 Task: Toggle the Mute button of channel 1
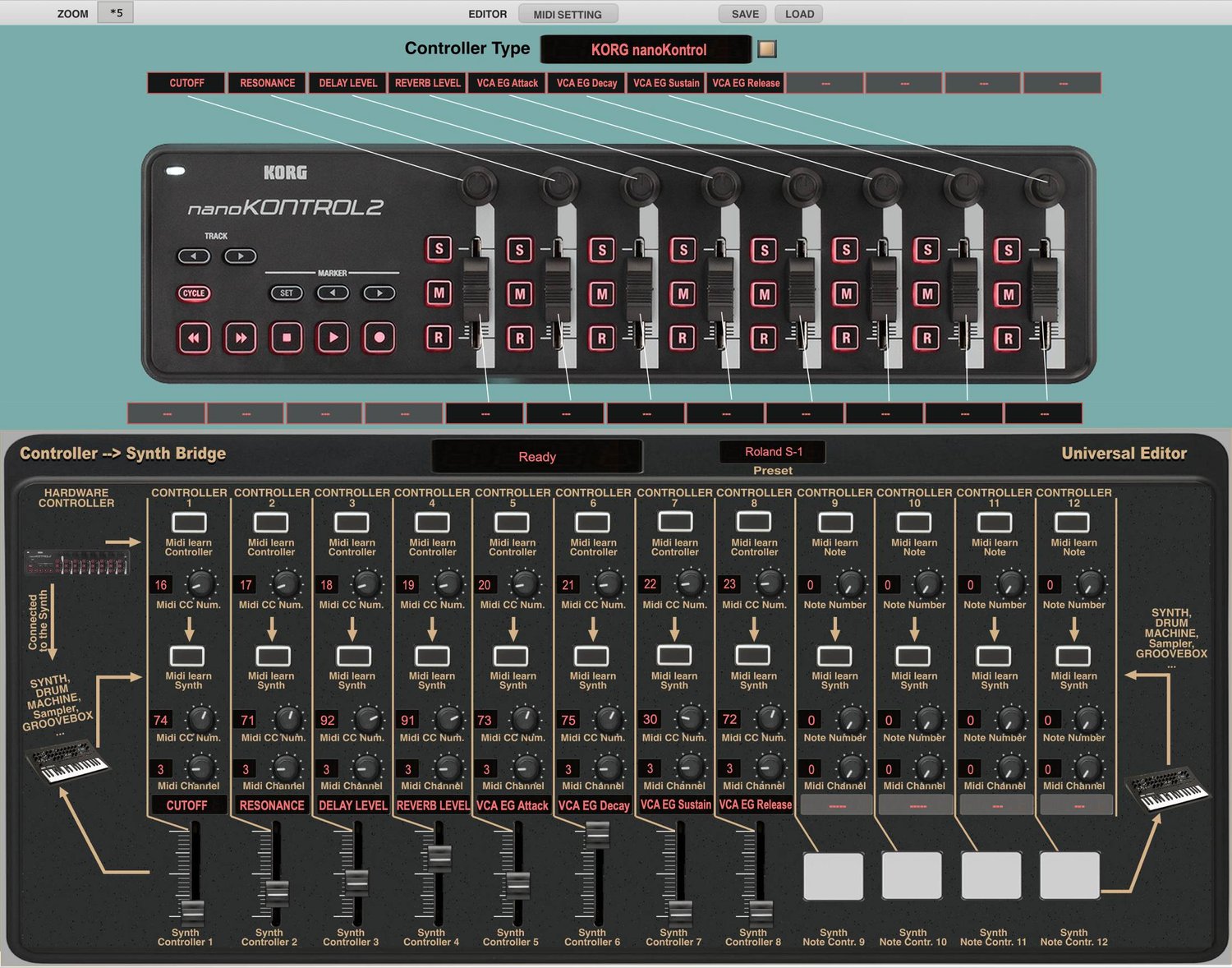click(439, 293)
